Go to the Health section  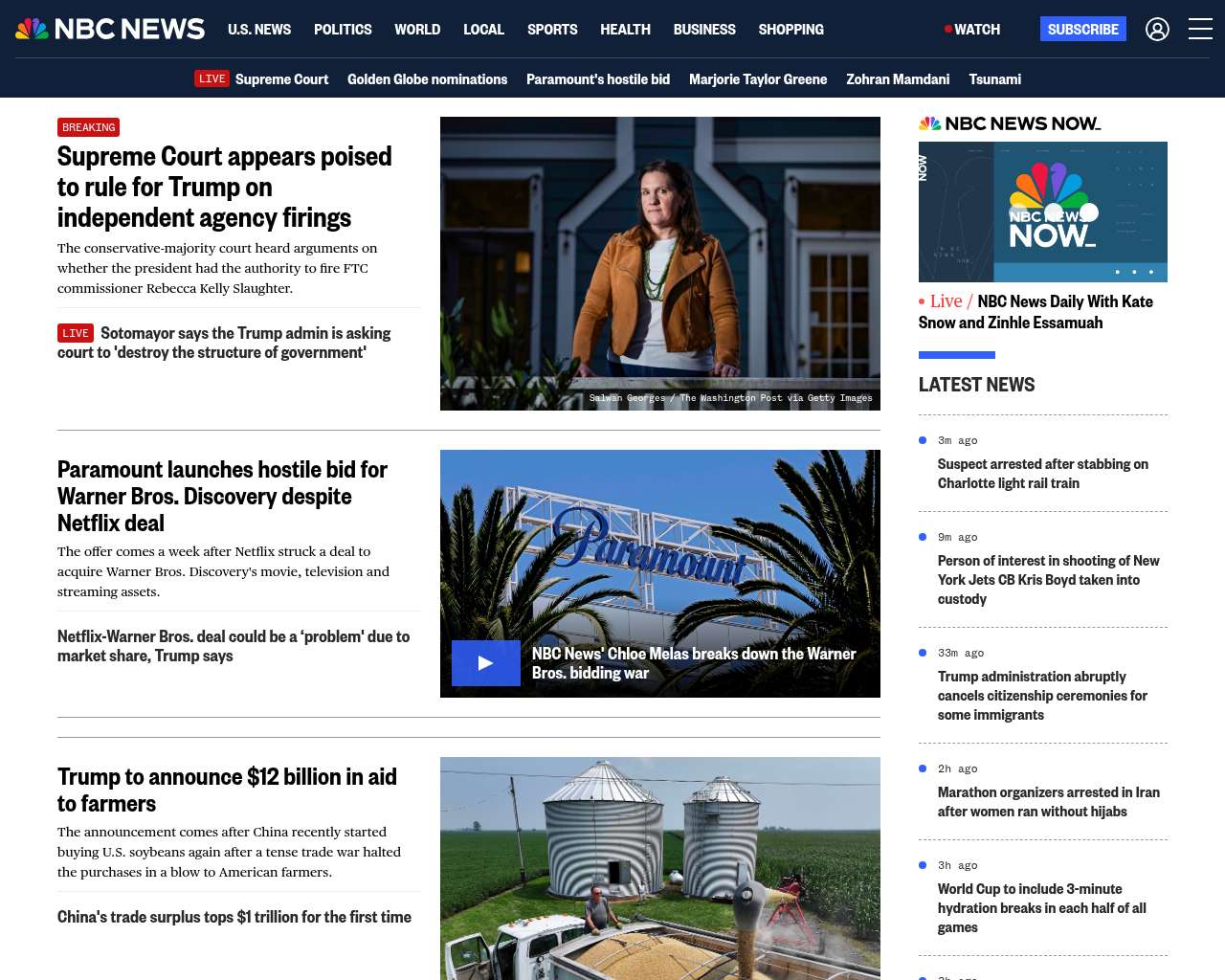click(x=625, y=30)
